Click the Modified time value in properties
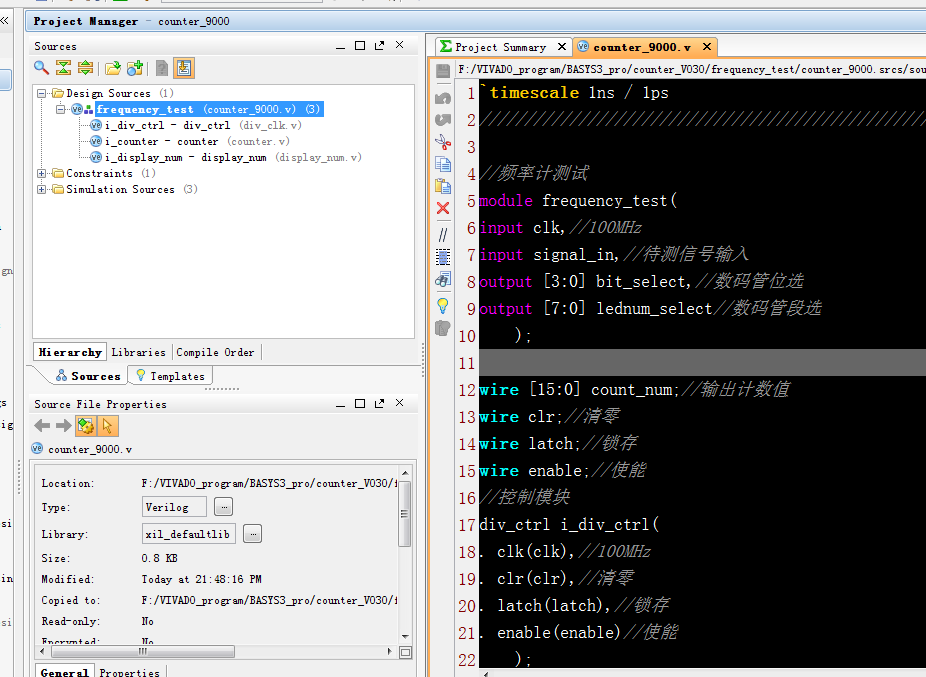Screen dimensions: 926x677 pyautogui.click(x=201, y=579)
